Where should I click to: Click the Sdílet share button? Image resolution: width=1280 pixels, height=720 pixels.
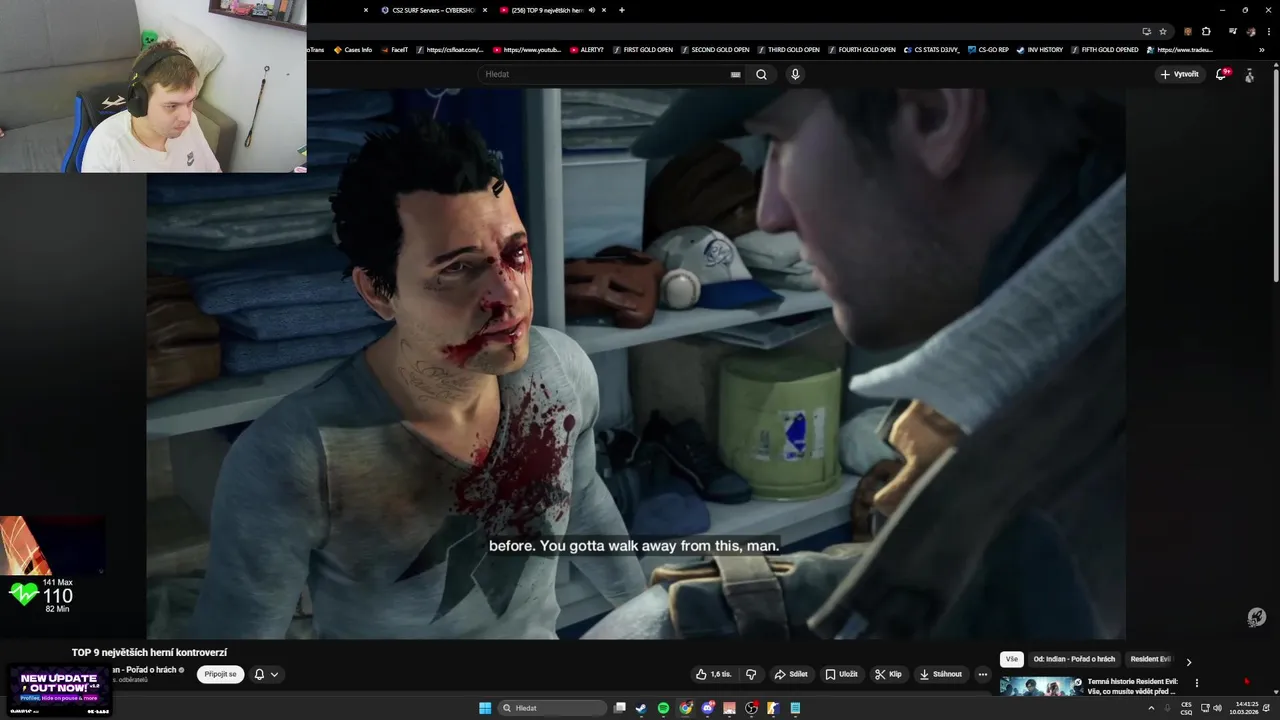791,674
